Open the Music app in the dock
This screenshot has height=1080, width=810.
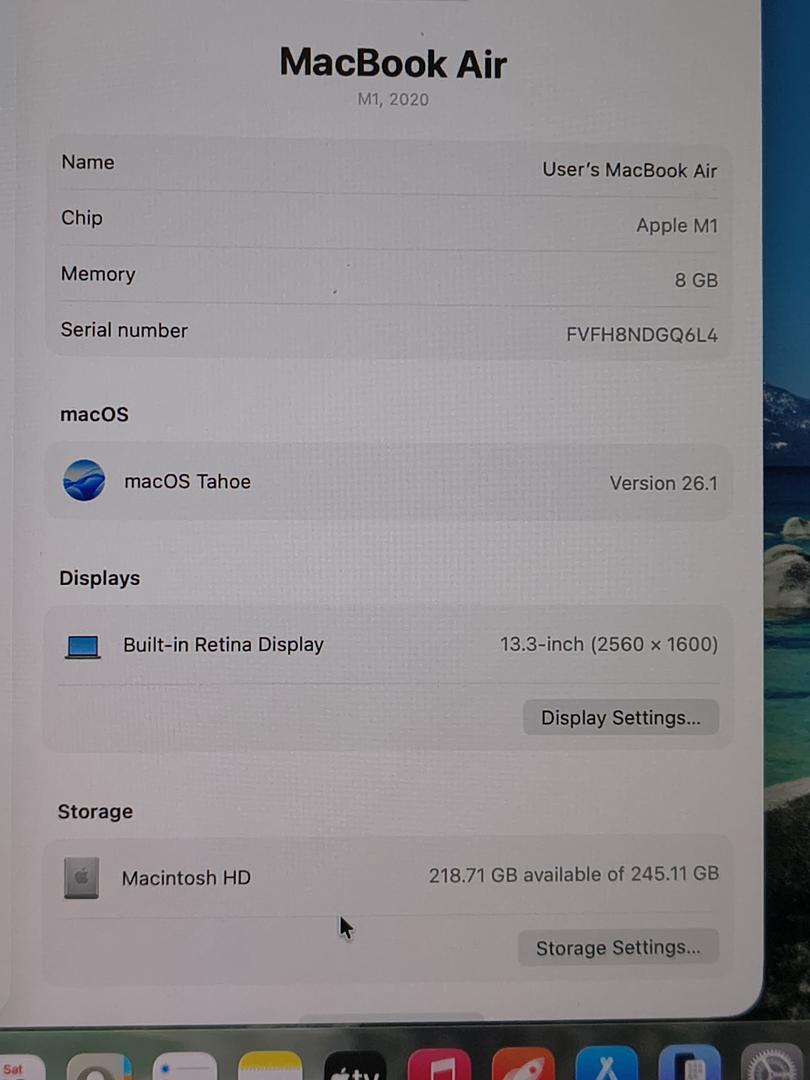439,1066
